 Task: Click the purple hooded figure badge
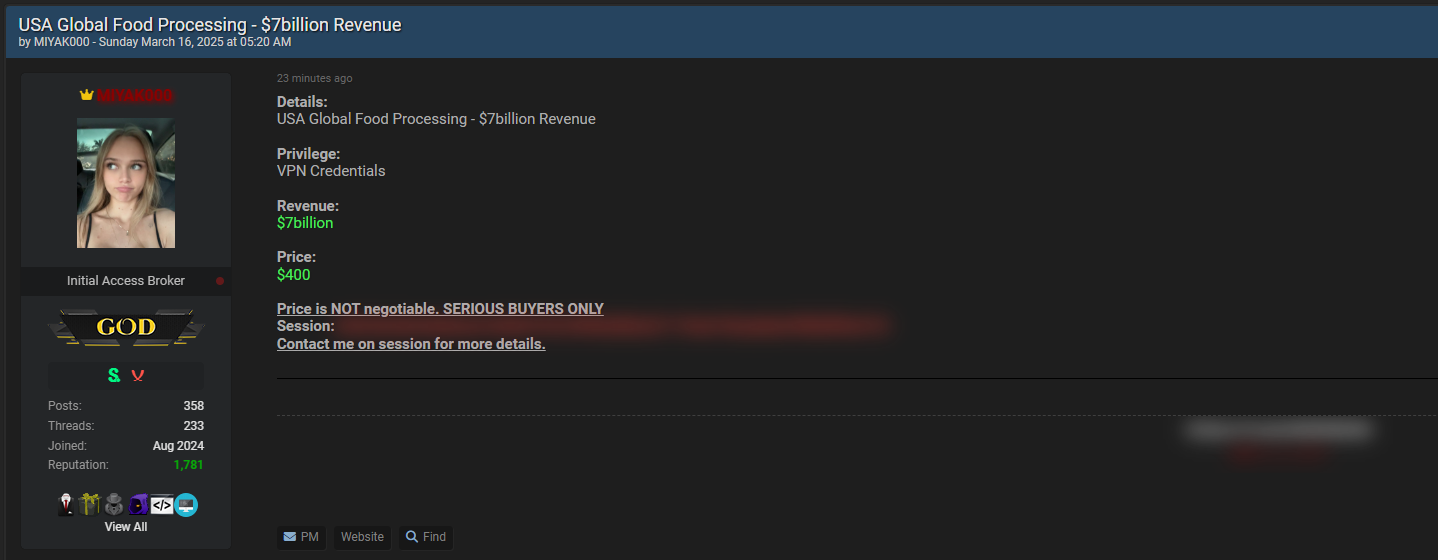[x=138, y=505]
